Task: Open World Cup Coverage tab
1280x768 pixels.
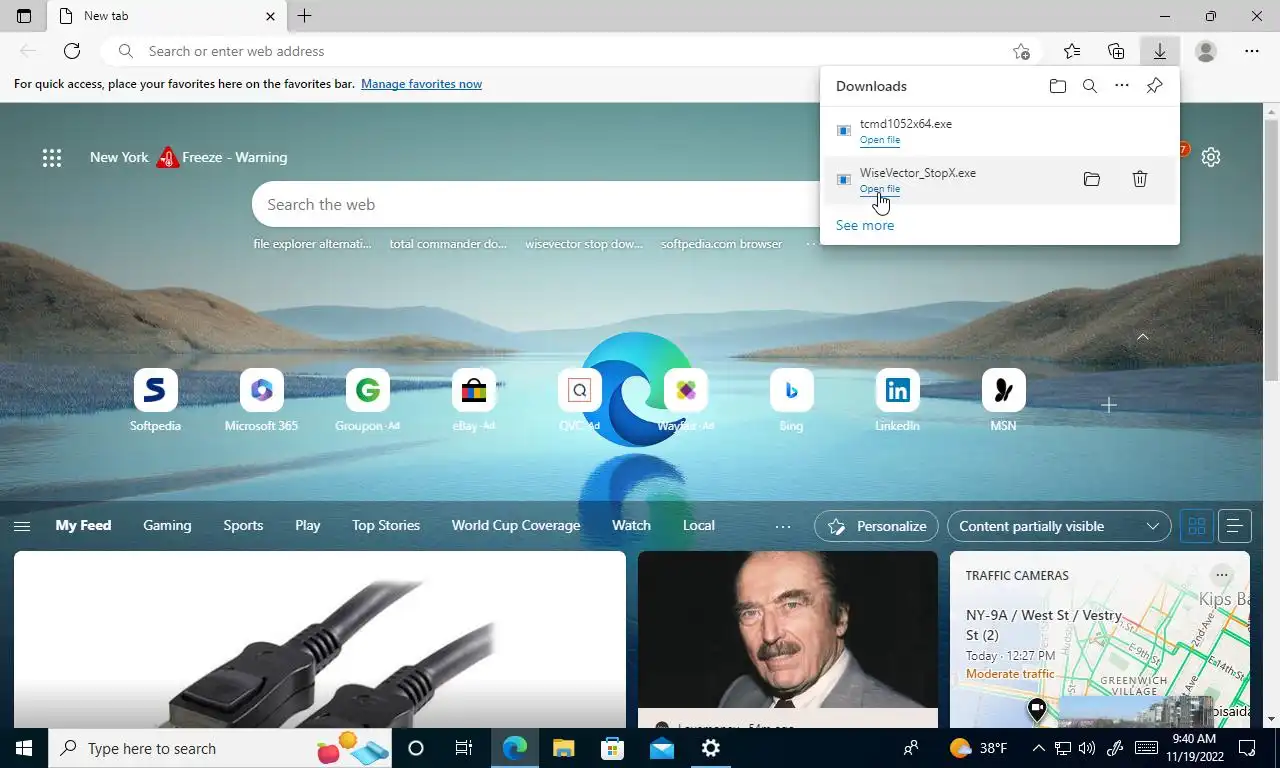Action: coord(516,525)
